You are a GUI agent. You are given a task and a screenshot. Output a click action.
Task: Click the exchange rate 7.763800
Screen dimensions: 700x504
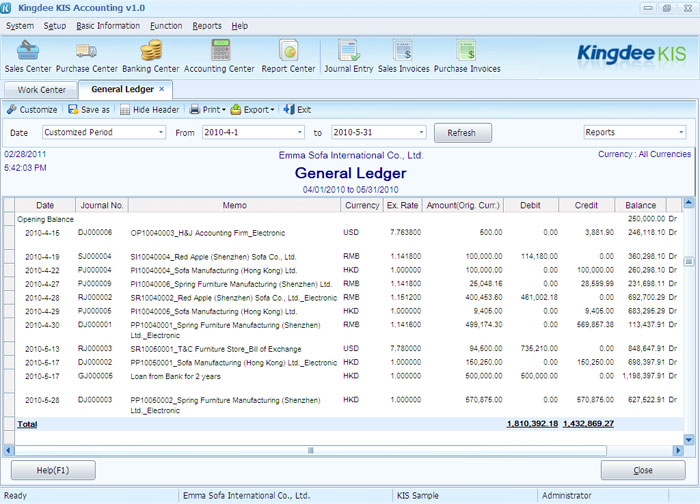(x=405, y=232)
